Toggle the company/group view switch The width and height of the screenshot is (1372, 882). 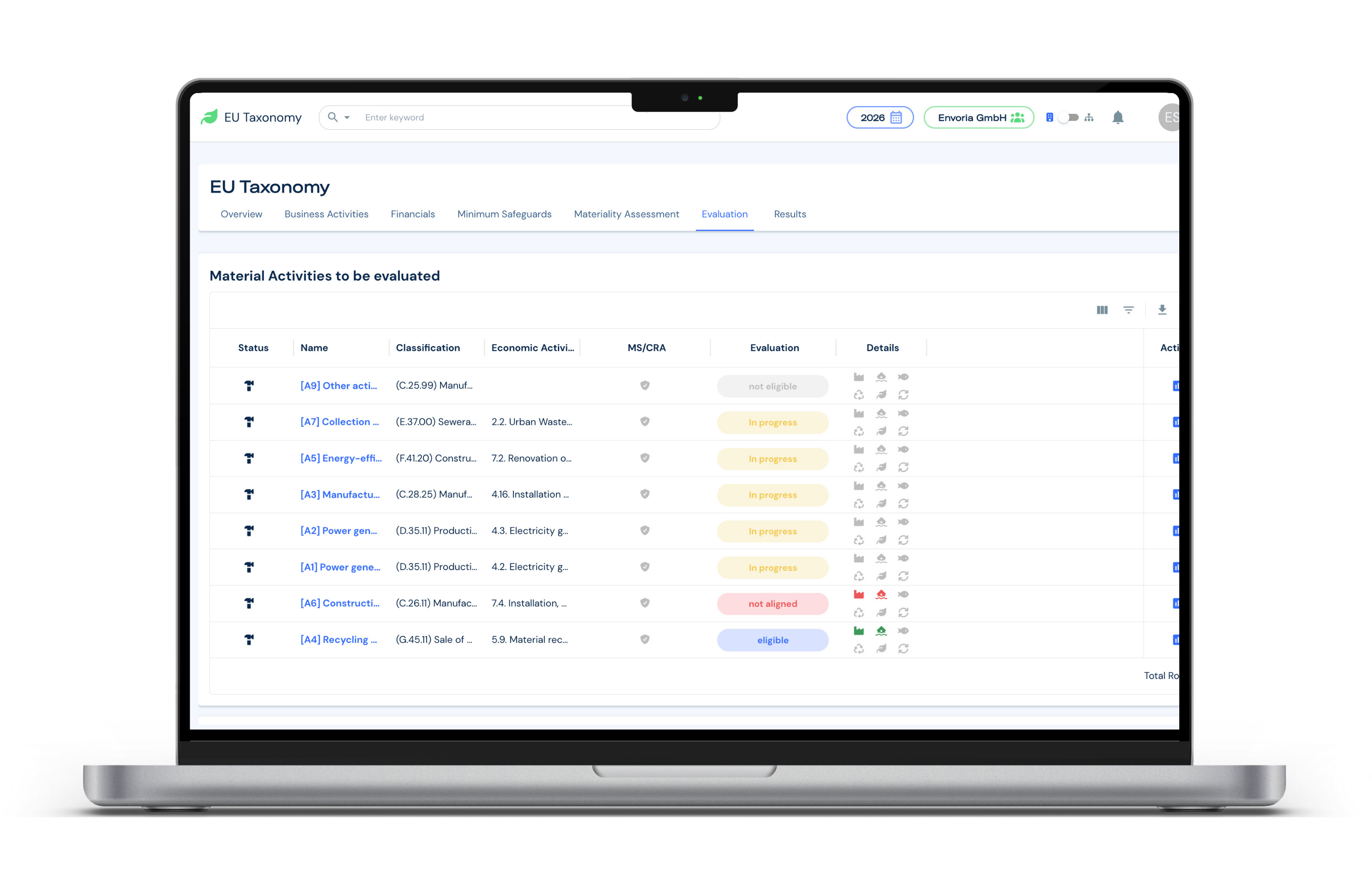click(x=1068, y=117)
